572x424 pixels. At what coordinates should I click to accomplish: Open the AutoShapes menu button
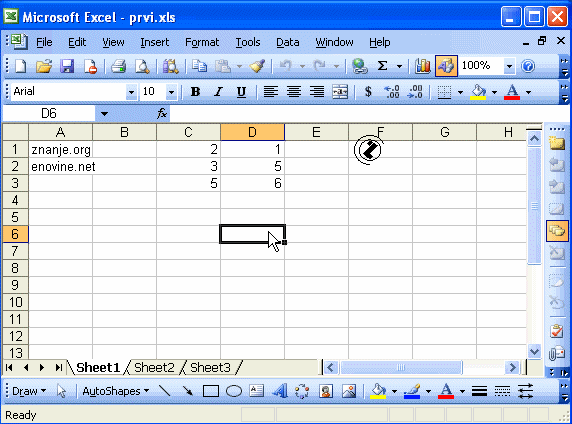click(116, 391)
